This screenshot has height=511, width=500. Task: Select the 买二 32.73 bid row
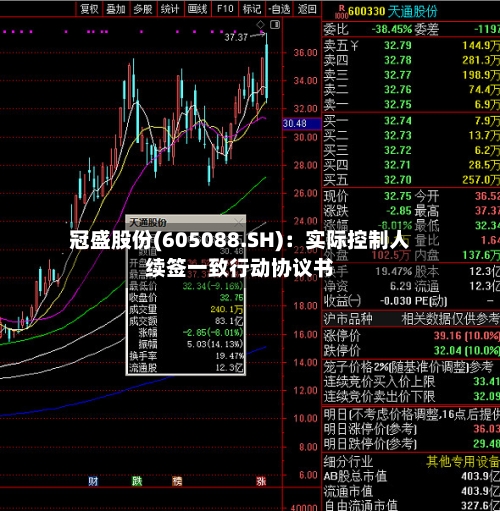point(411,135)
